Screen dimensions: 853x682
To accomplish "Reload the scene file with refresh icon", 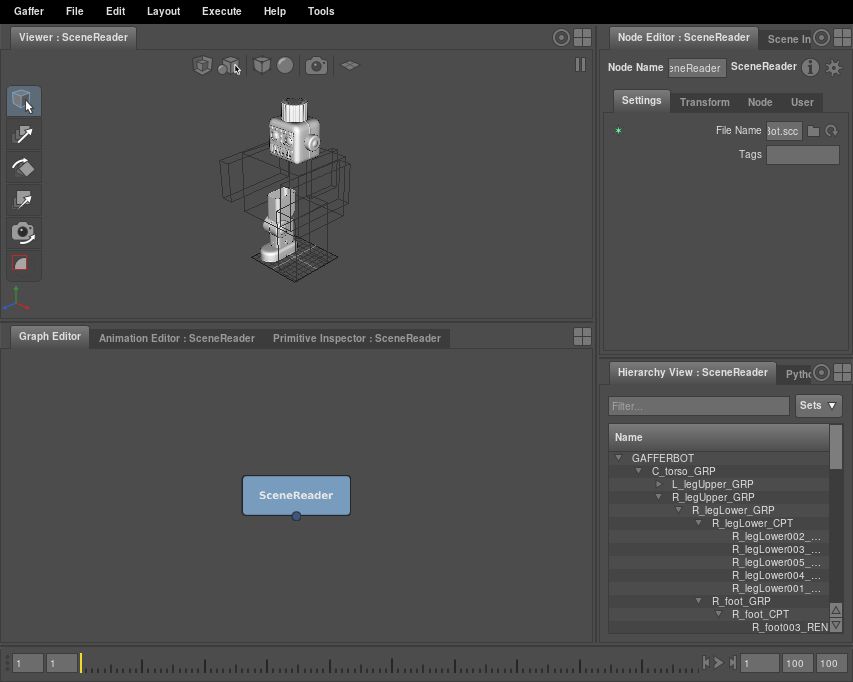I will 832,131.
